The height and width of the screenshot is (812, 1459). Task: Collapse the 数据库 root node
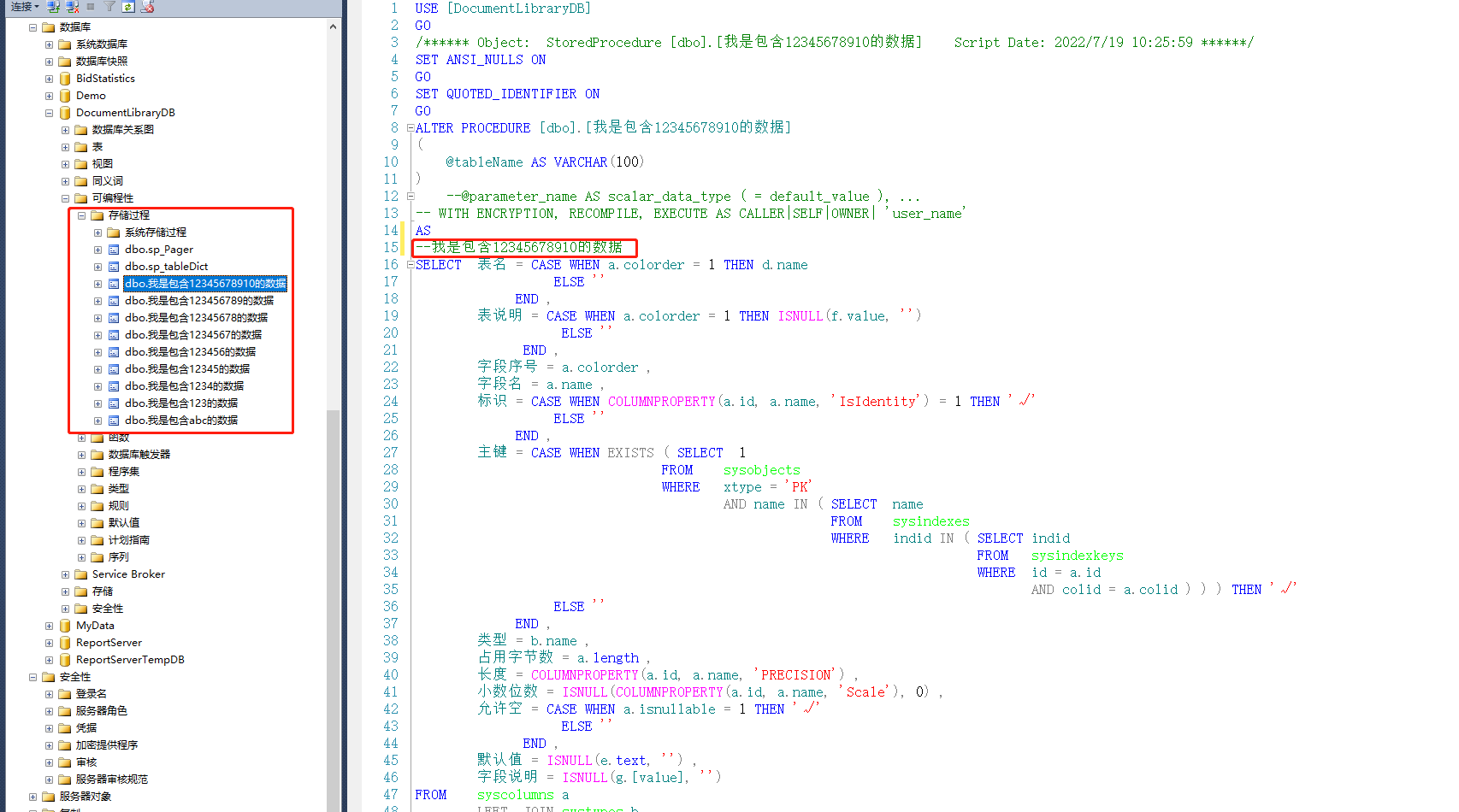click(x=32, y=27)
